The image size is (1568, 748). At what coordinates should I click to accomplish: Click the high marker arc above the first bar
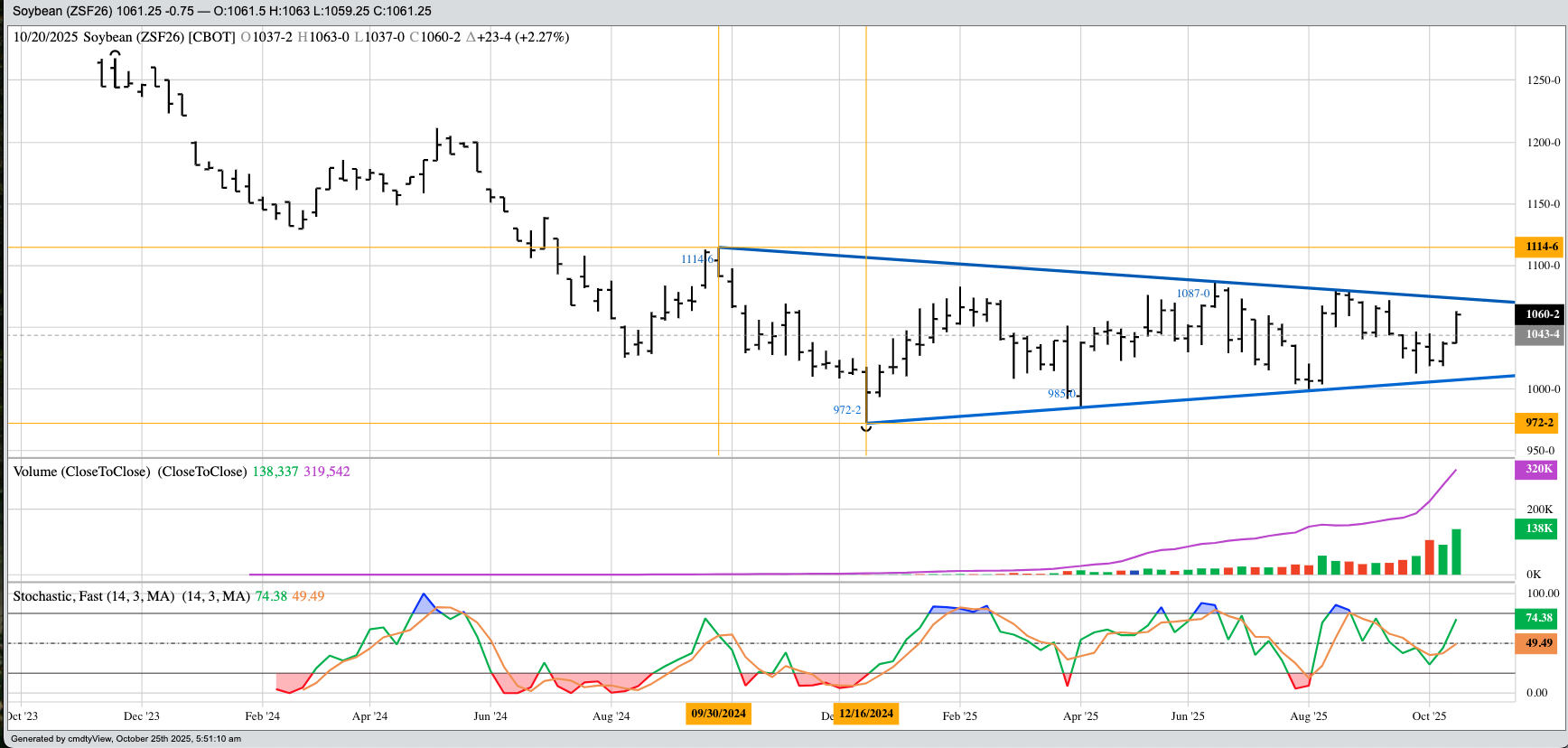point(115,53)
